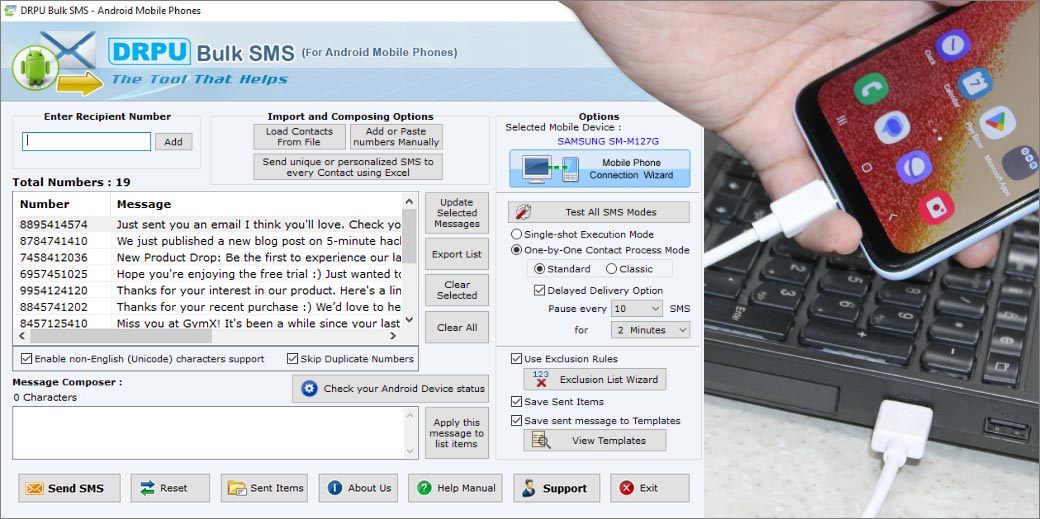1040x519 pixels.
Task: Click the View Templates magnifier icon
Action: [541, 441]
